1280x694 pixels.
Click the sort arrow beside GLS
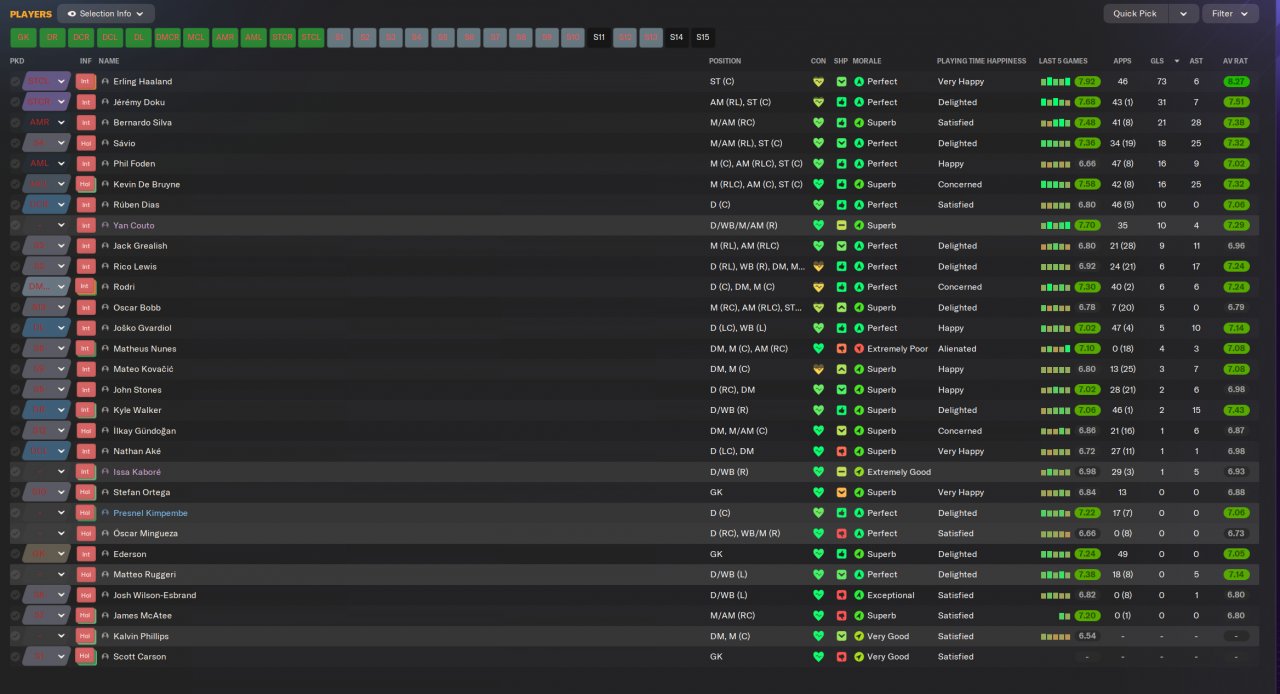click(1177, 61)
